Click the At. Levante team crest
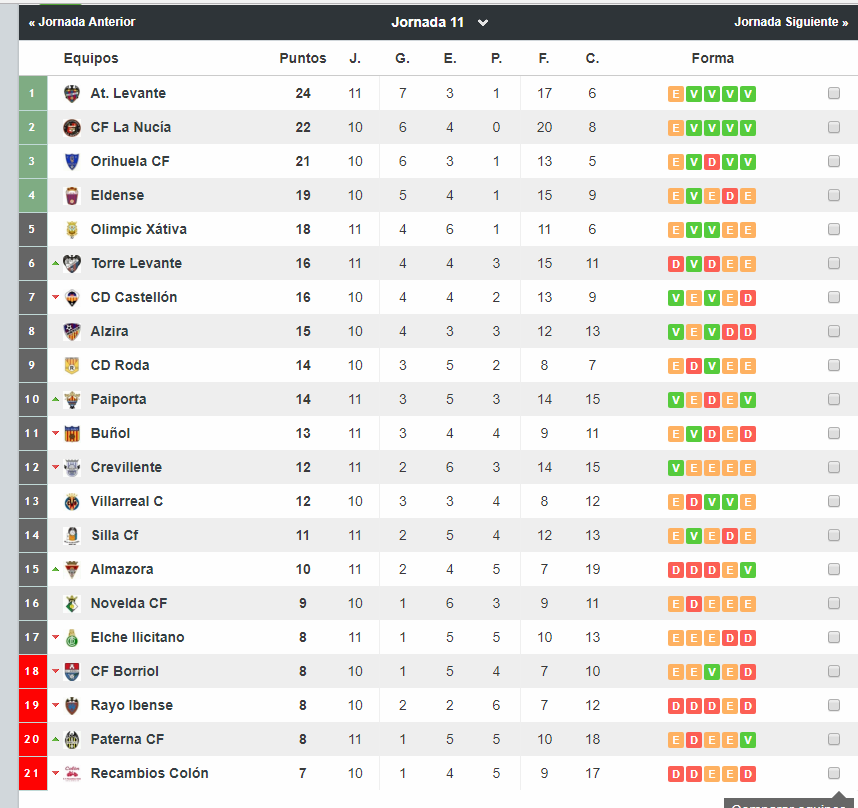 (x=72, y=94)
